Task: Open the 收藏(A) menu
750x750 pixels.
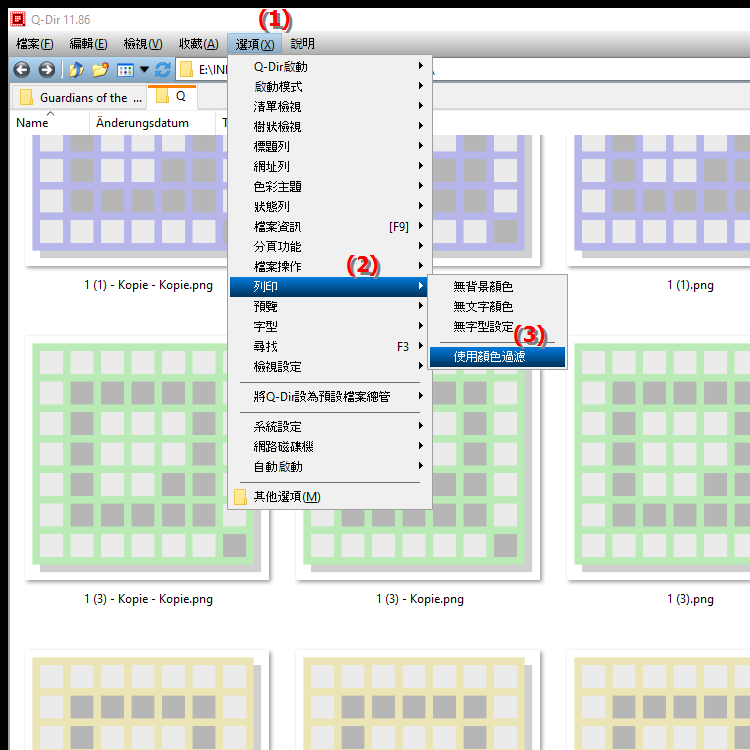Action: (x=199, y=44)
